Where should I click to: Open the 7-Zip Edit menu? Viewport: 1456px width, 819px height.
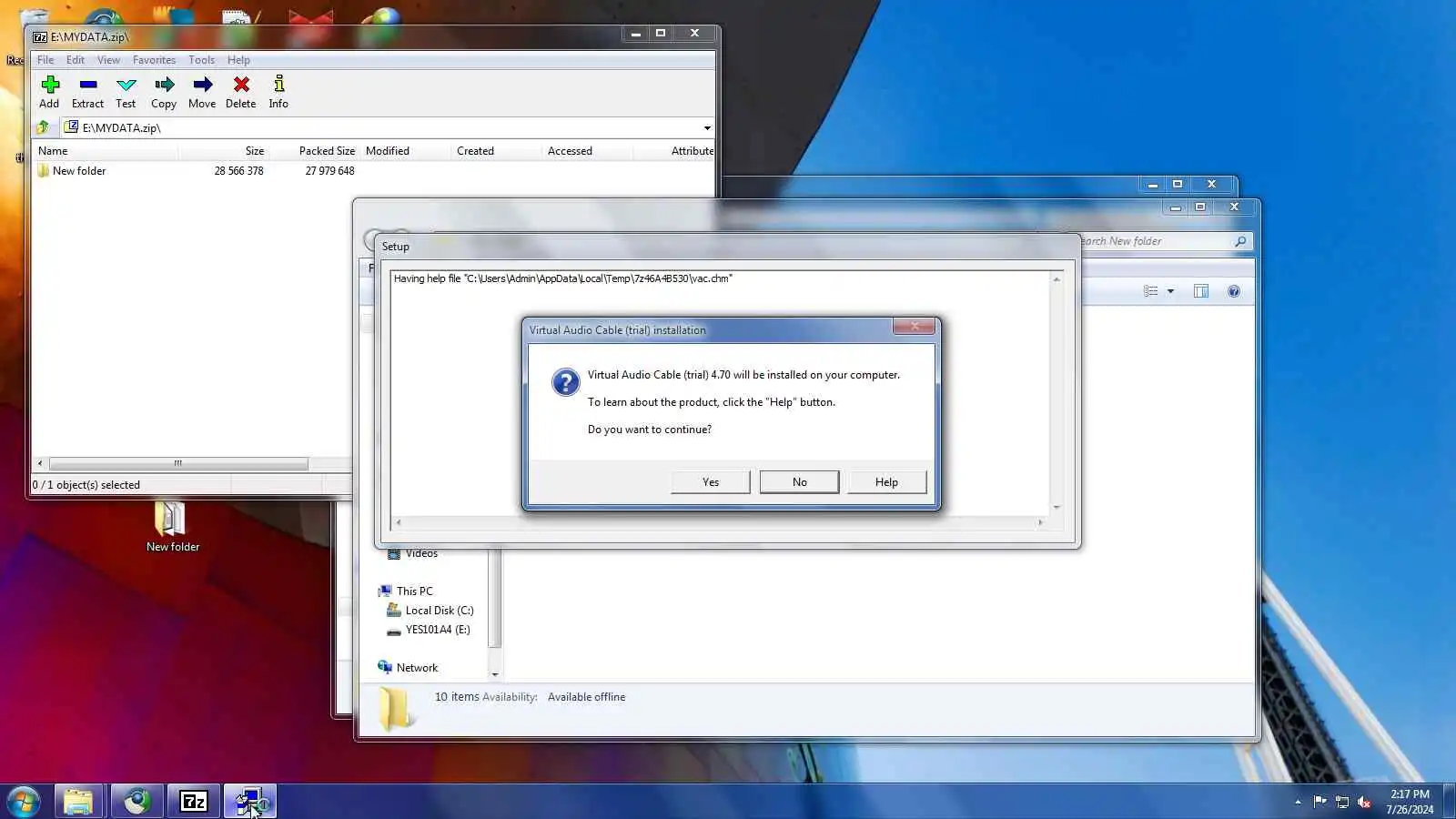click(76, 60)
